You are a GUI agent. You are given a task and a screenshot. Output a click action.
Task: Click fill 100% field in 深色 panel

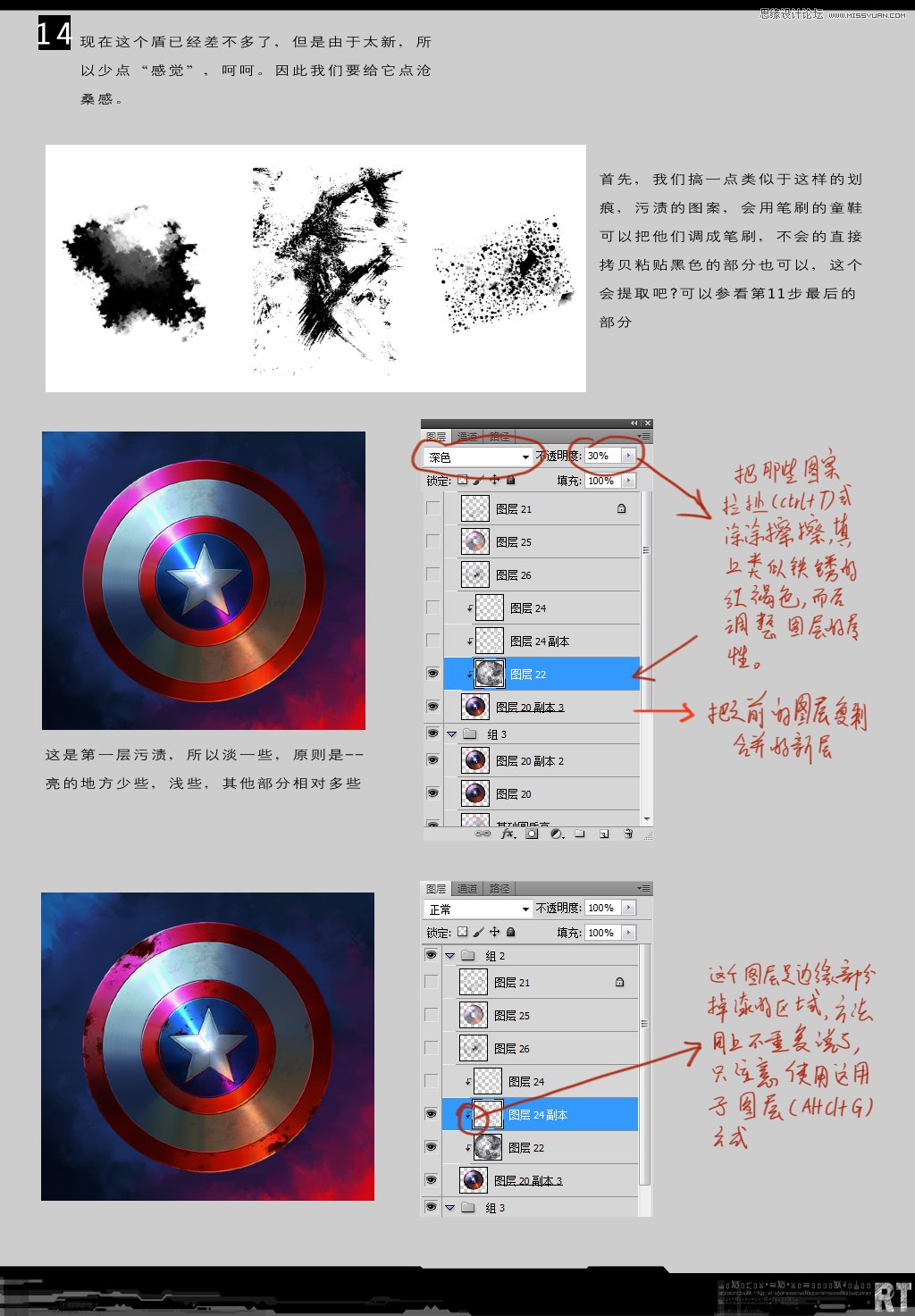point(603,481)
